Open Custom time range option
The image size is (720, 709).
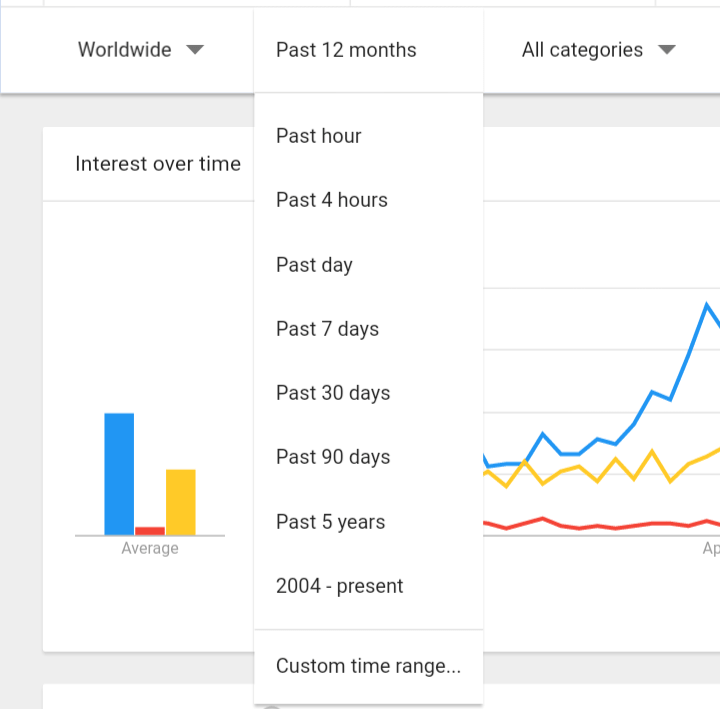(368, 666)
